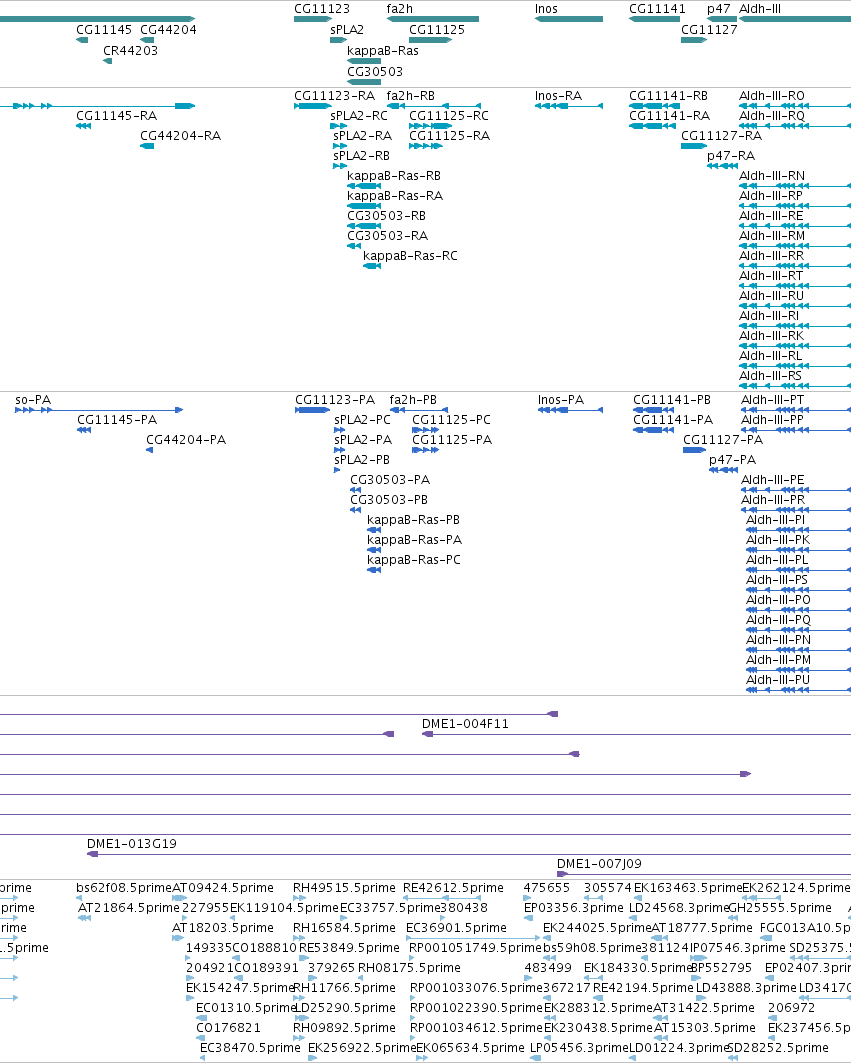Open EST EK256922.5prime
This screenshot has width=851, height=1063.
click(361, 1048)
